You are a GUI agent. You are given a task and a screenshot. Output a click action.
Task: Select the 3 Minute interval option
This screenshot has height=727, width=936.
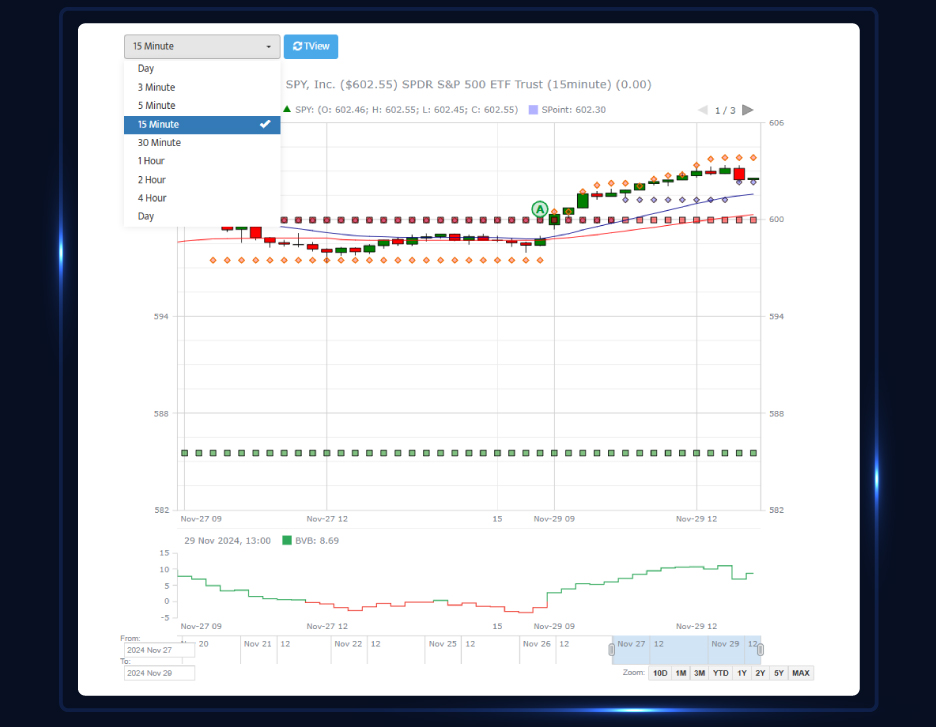coord(157,87)
